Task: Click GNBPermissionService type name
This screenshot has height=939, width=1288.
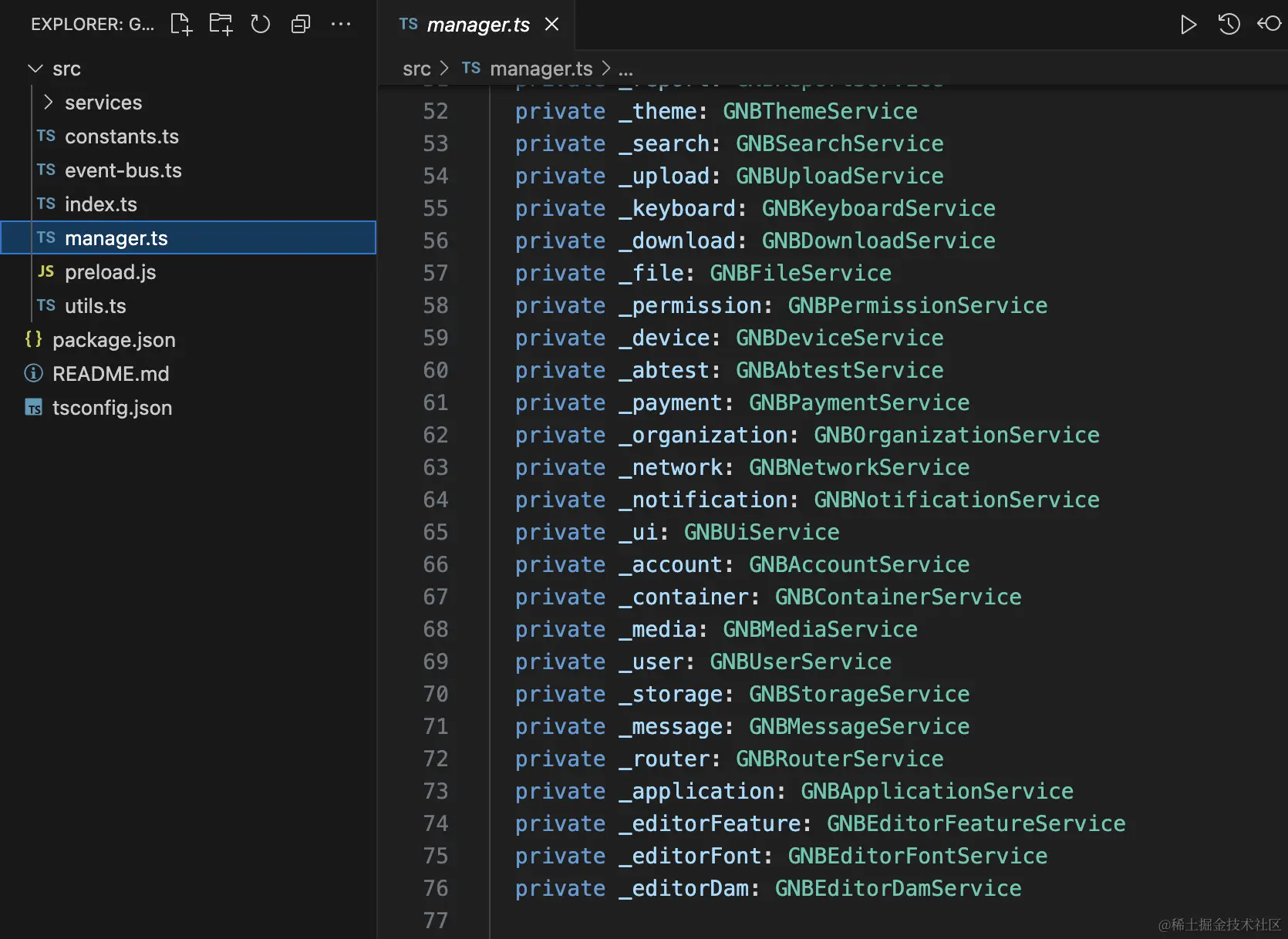Action: point(918,305)
